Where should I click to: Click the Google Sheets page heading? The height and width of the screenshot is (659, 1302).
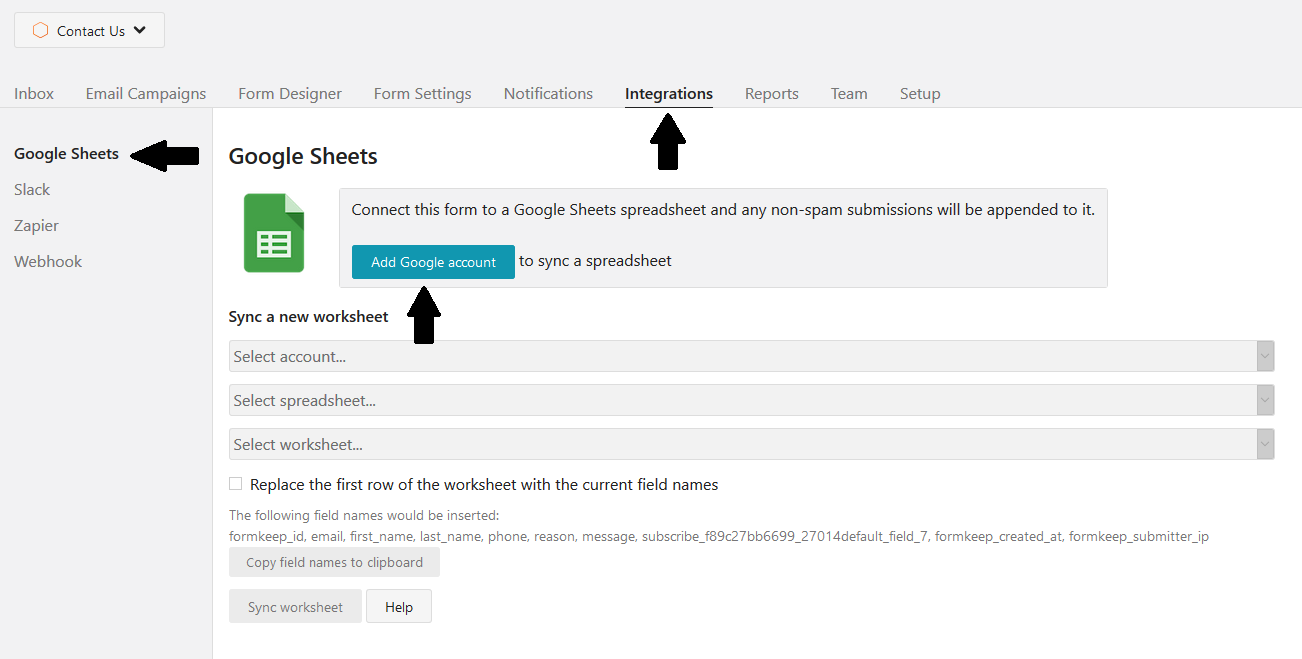pyautogui.click(x=303, y=156)
